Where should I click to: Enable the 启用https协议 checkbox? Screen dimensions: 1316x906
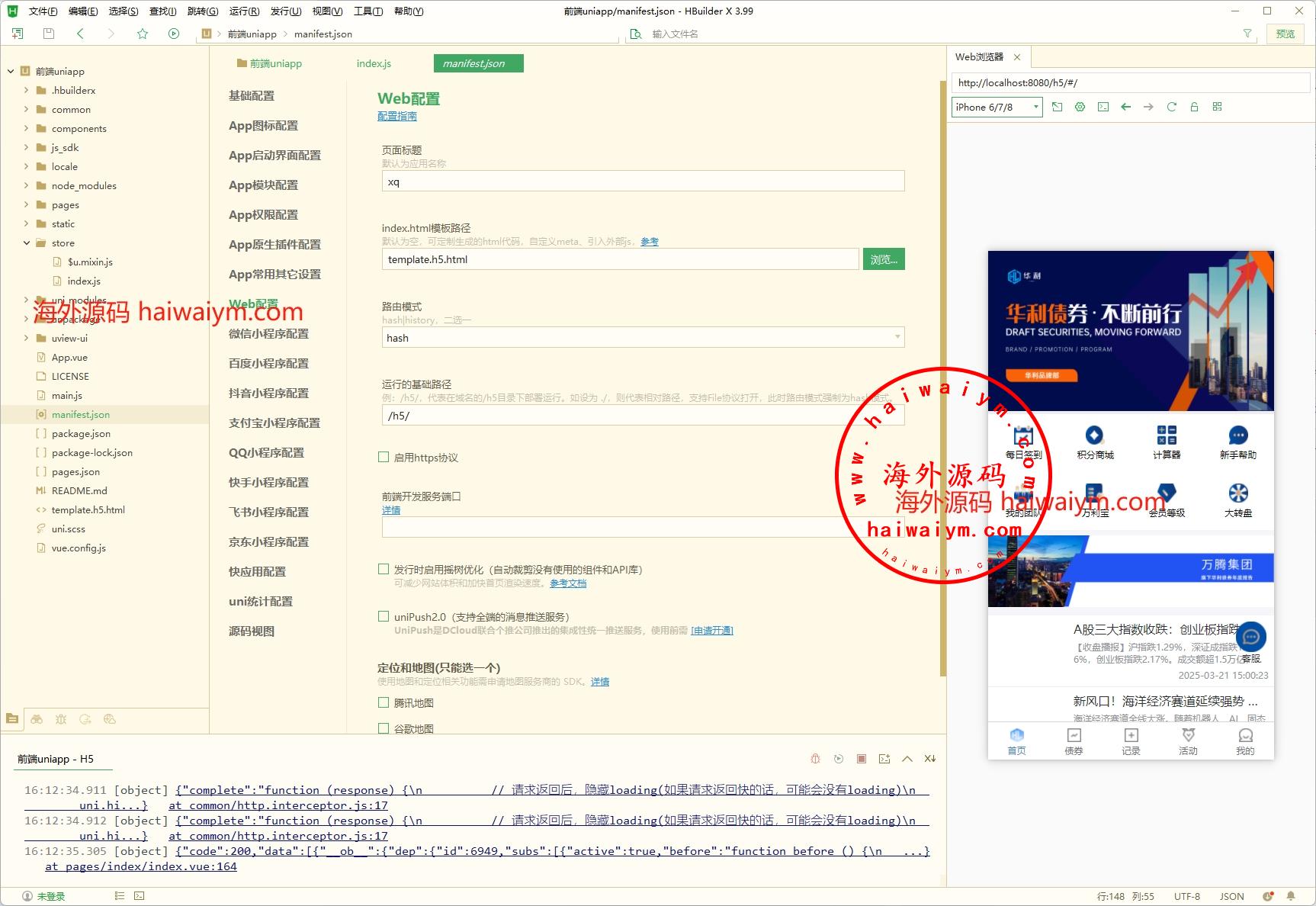384,458
